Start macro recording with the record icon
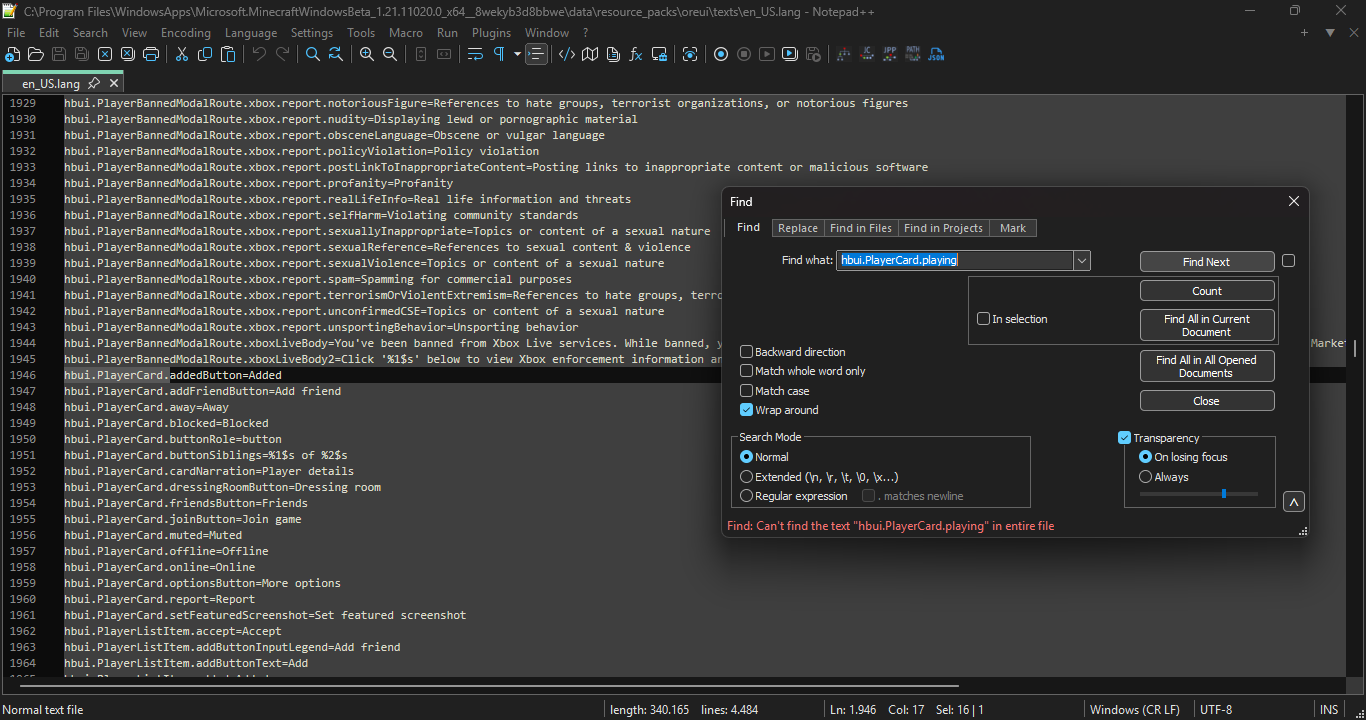Viewport: 1366px width, 720px height. pos(721,54)
